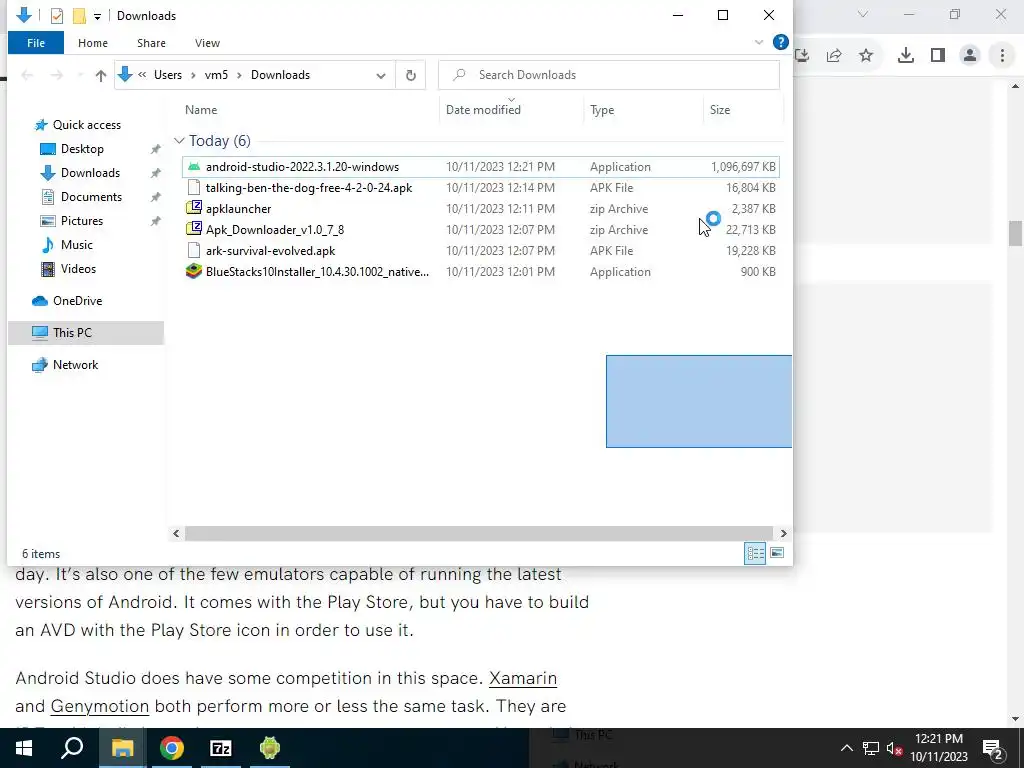1024x768 pixels.
Task: Open the address bar history dropdown
Action: (381, 75)
